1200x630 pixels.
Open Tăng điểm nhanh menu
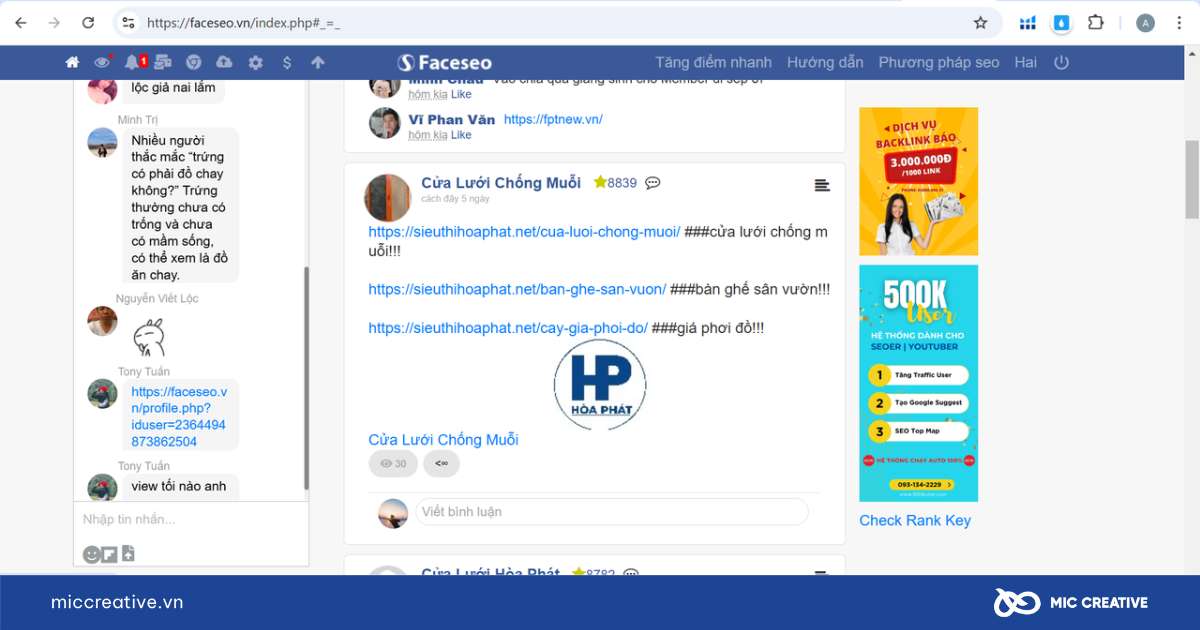(x=714, y=62)
